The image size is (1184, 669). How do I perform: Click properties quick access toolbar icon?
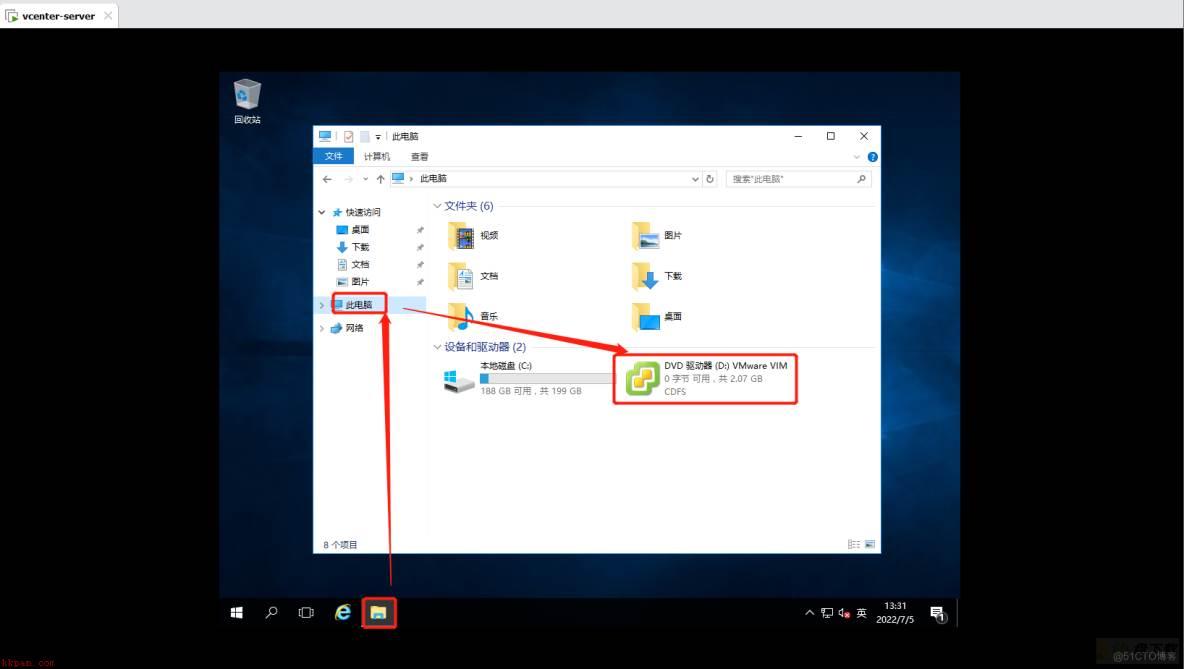coord(348,137)
